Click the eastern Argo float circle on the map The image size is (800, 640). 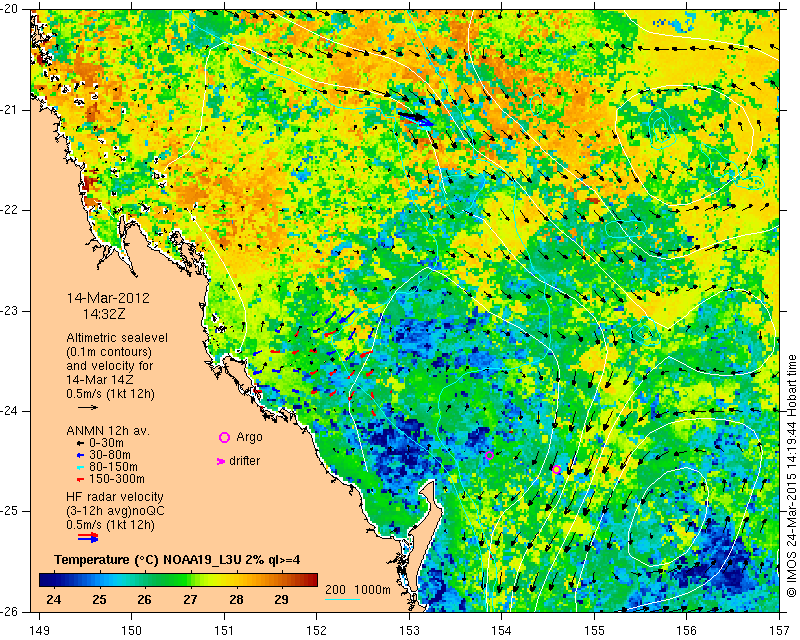pyautogui.click(x=557, y=470)
